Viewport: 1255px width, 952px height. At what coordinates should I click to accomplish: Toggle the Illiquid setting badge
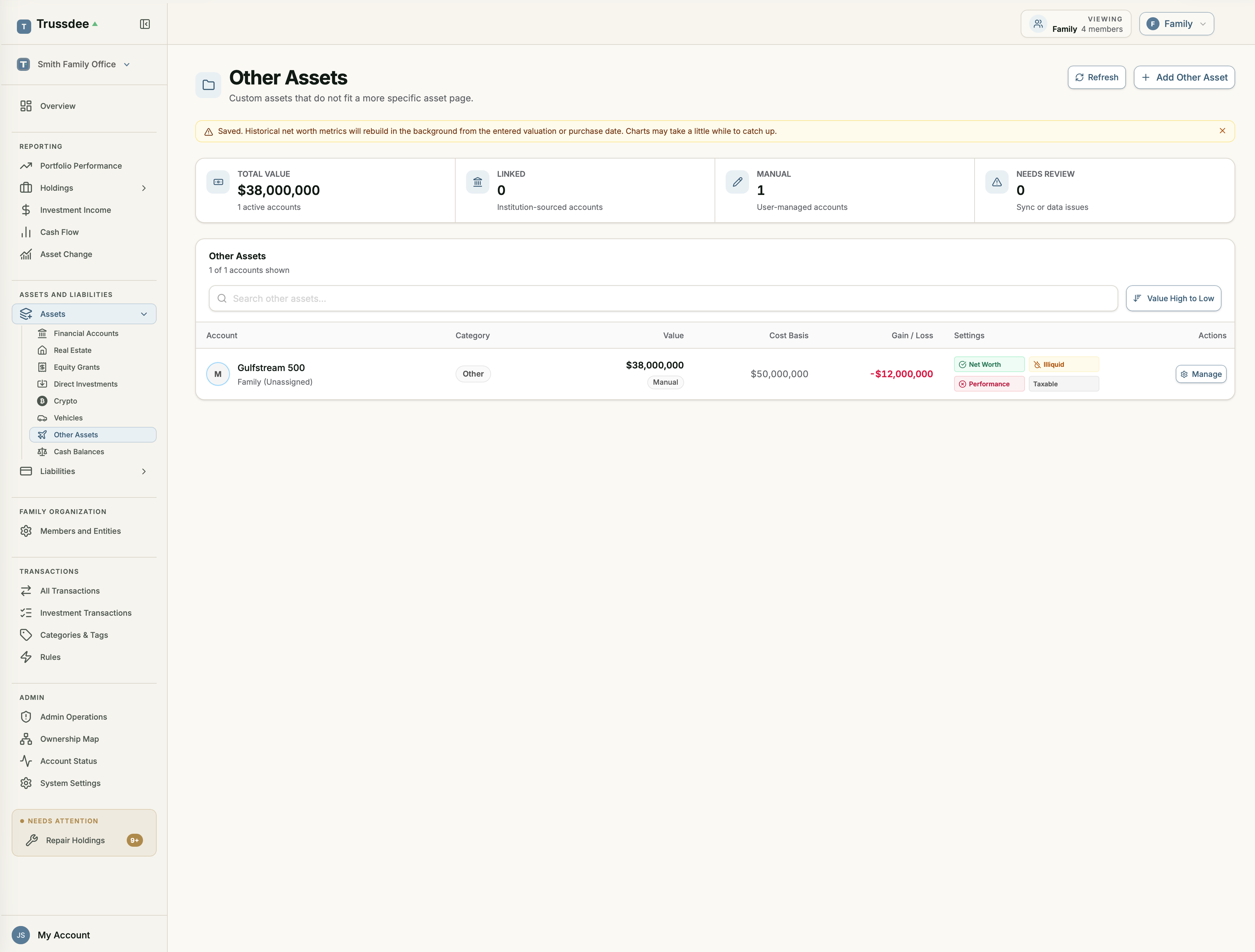click(x=1064, y=364)
